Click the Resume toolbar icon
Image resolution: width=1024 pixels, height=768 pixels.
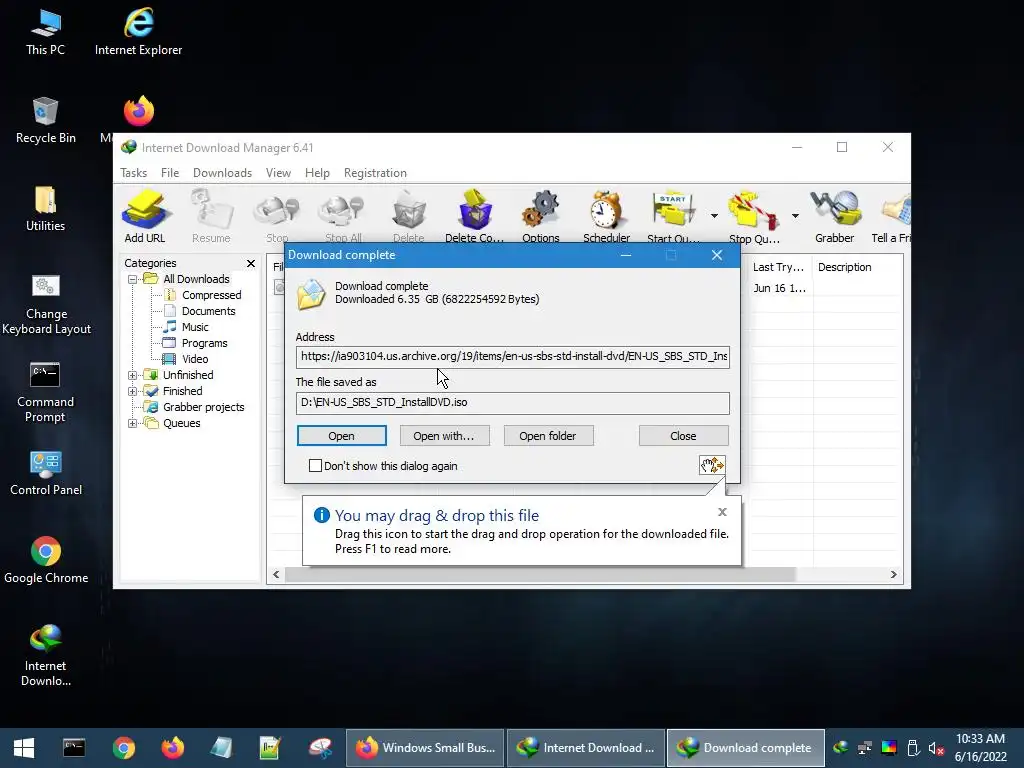211,216
